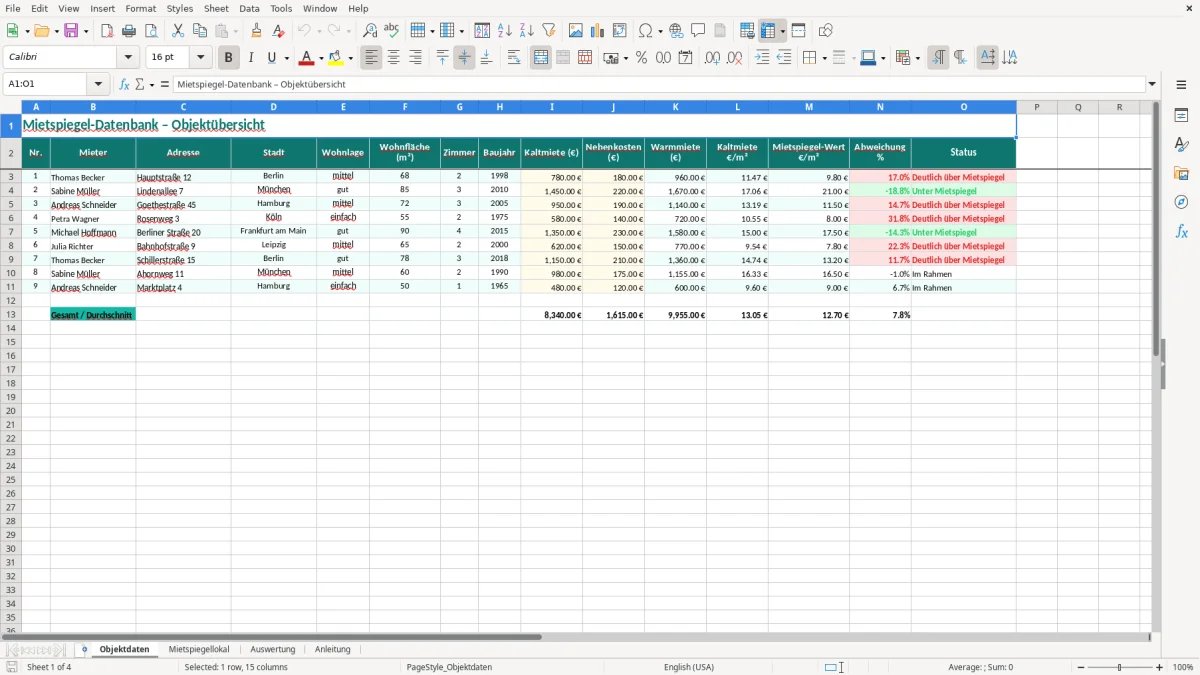Click zoom out minus button

[1080, 667]
